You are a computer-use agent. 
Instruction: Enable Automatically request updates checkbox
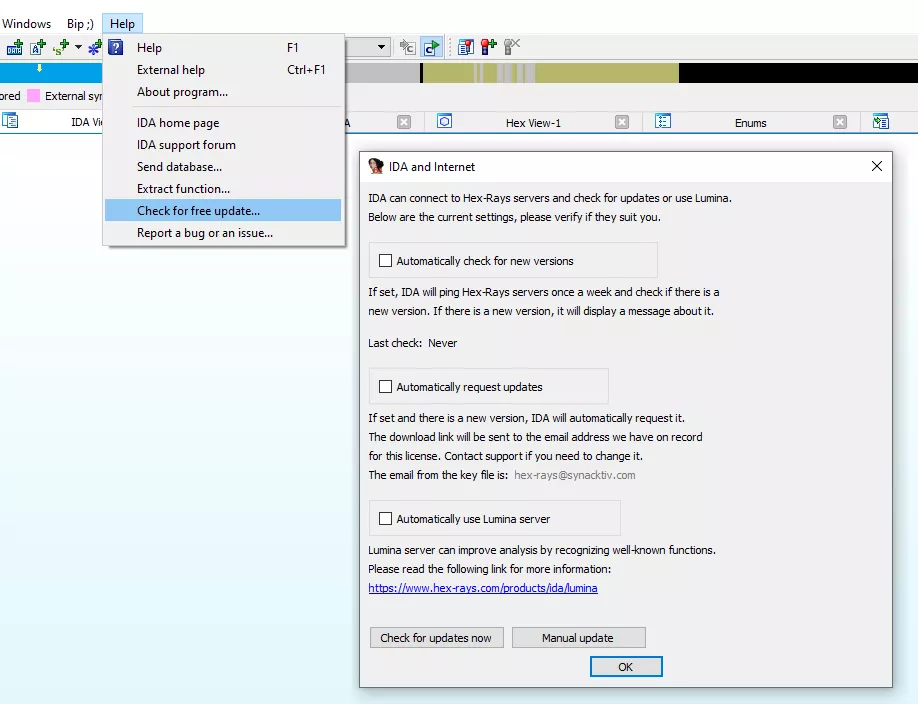pyautogui.click(x=385, y=387)
